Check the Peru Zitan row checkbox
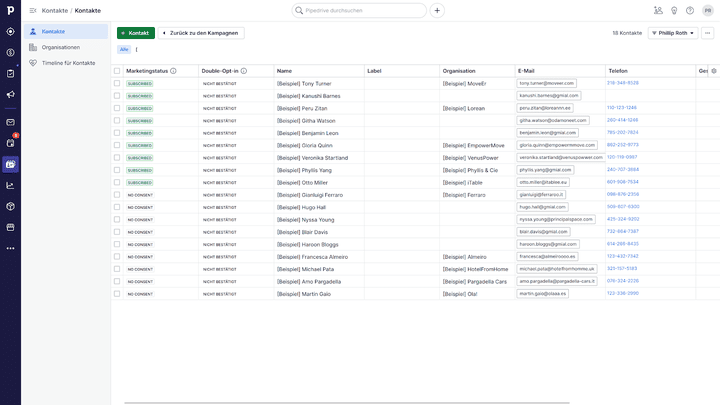Viewport: 720px width, 405px height. (117, 108)
